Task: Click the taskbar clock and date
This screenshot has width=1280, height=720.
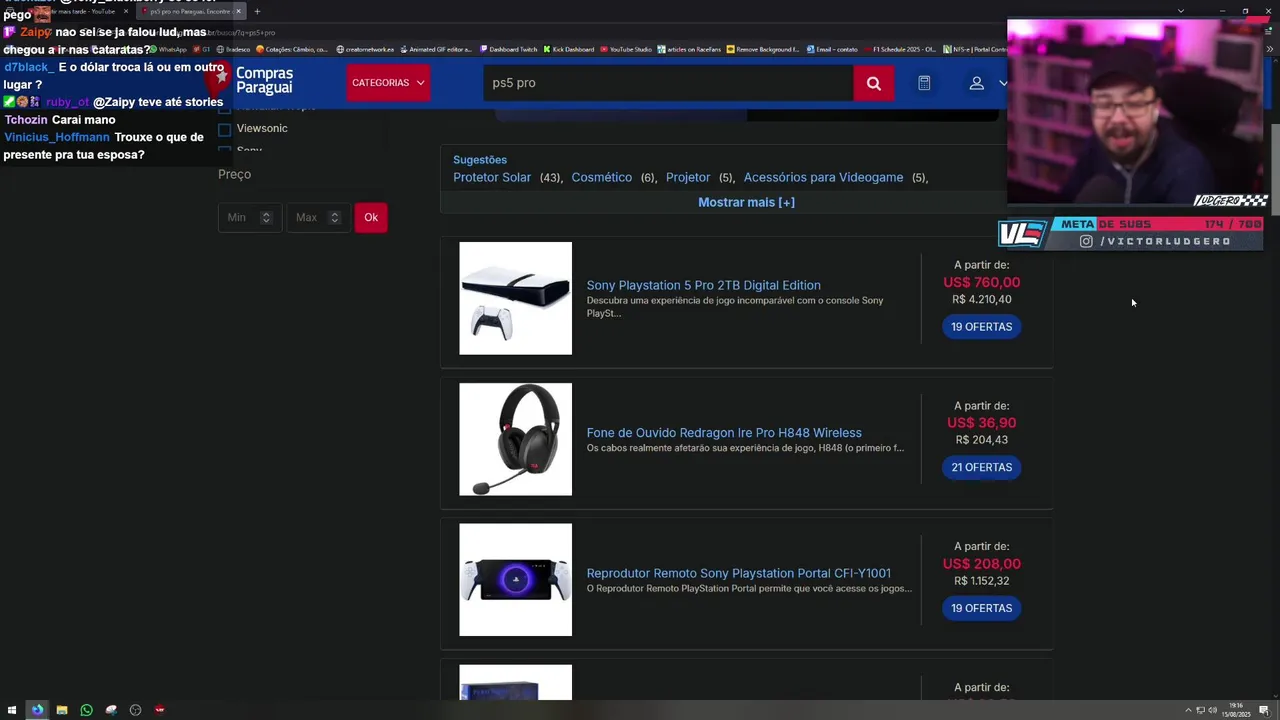Action: point(1236,710)
